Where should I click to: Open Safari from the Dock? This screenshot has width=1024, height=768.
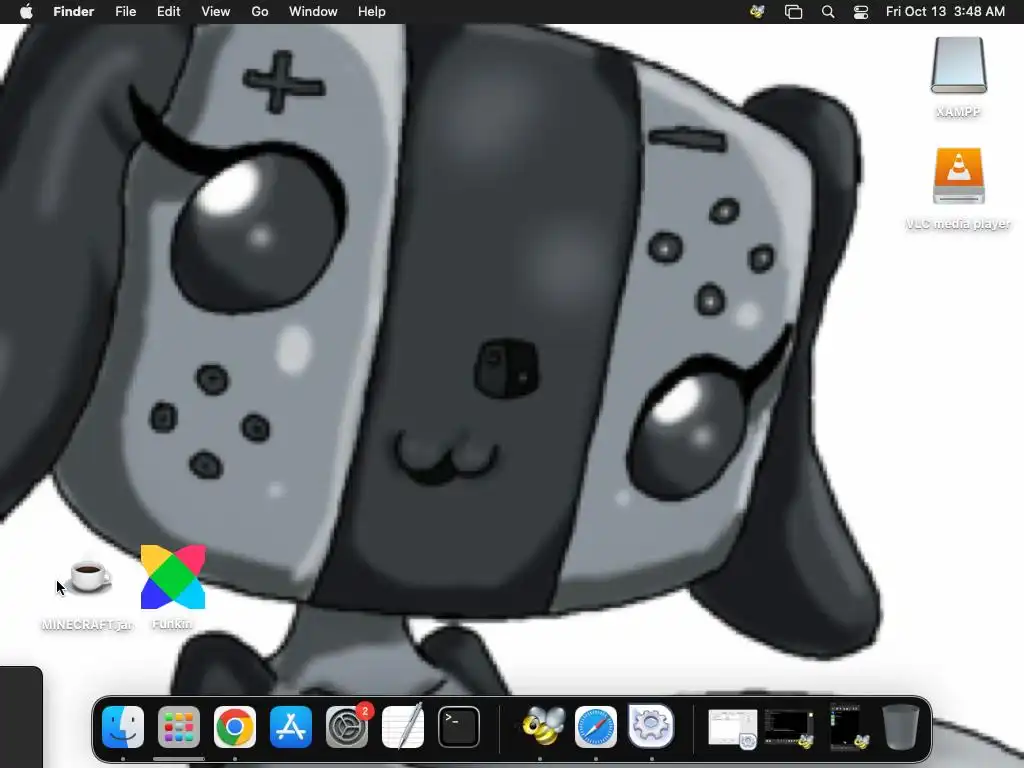596,727
